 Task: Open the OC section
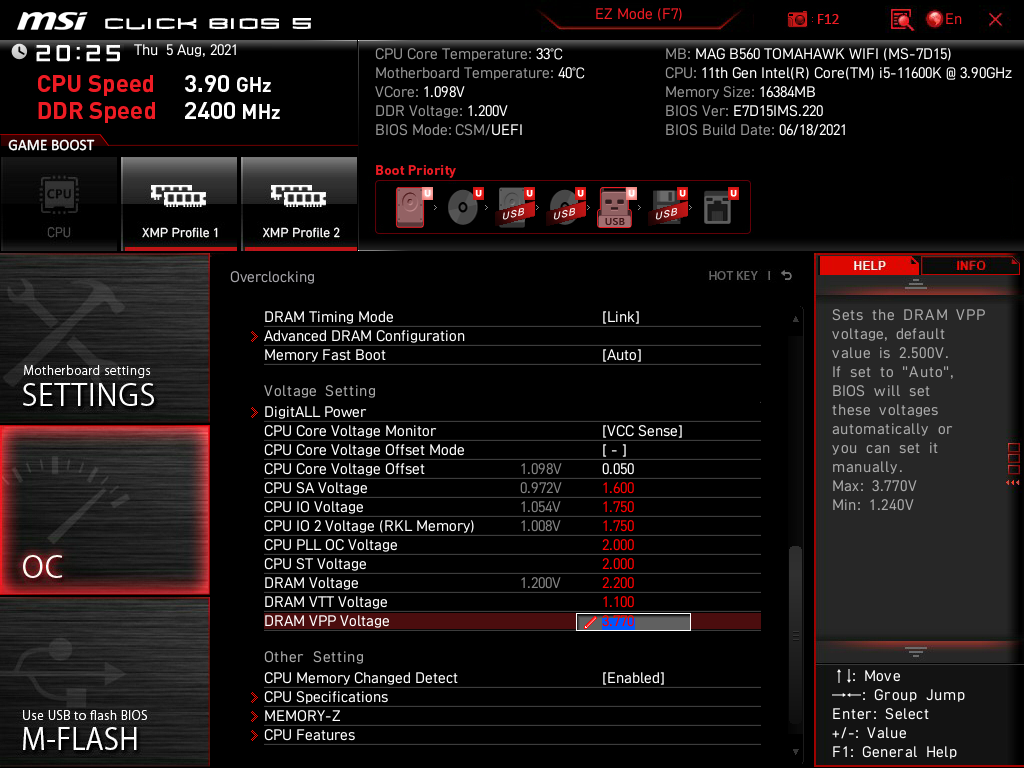tap(104, 511)
